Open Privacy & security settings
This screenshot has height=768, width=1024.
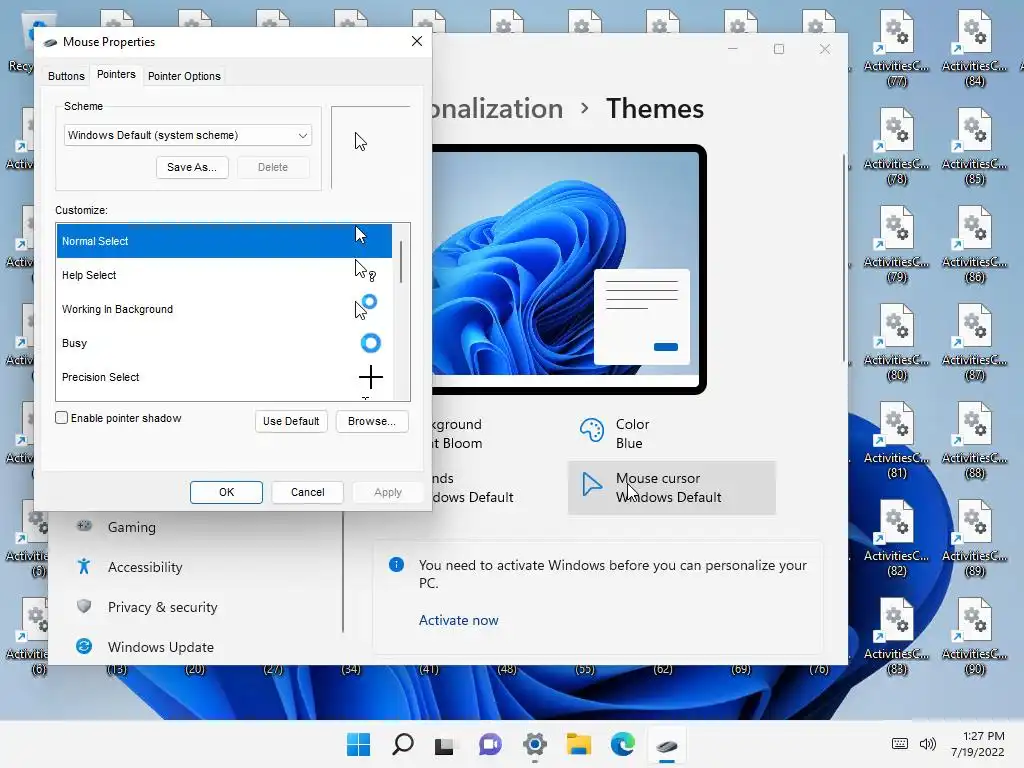(163, 607)
